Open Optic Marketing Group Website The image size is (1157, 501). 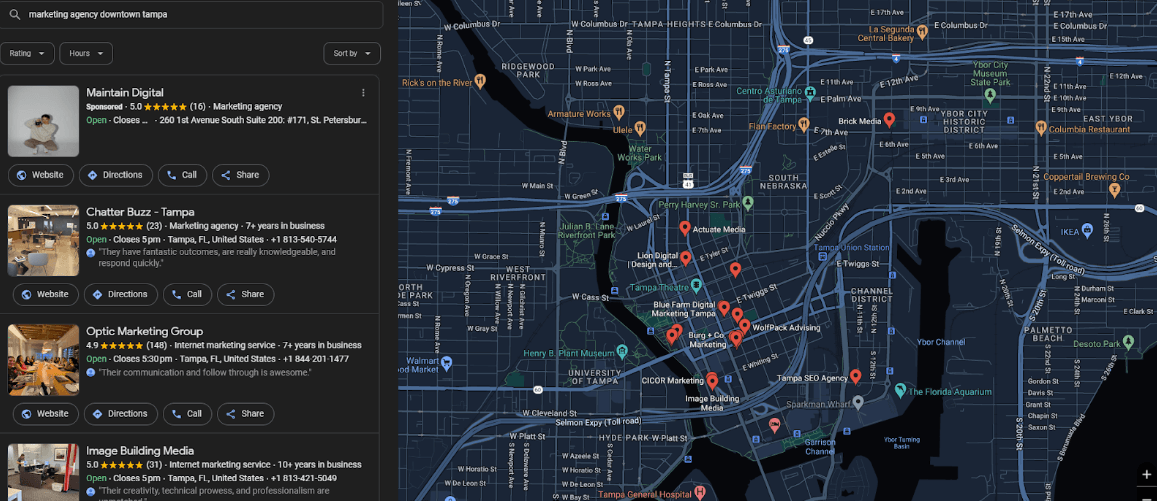click(x=46, y=414)
